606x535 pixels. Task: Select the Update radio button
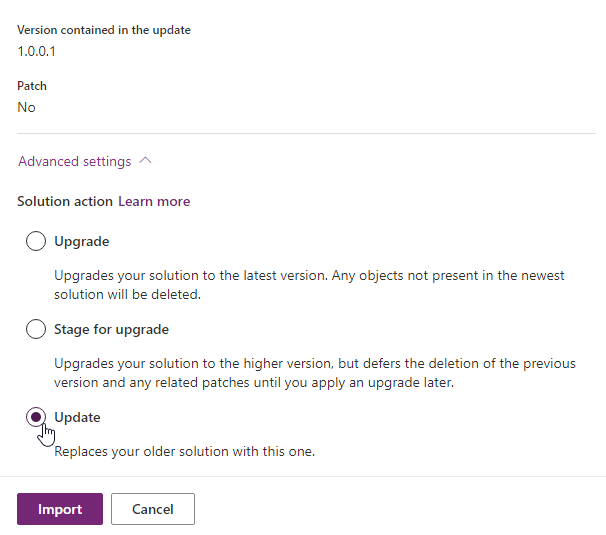(x=36, y=417)
